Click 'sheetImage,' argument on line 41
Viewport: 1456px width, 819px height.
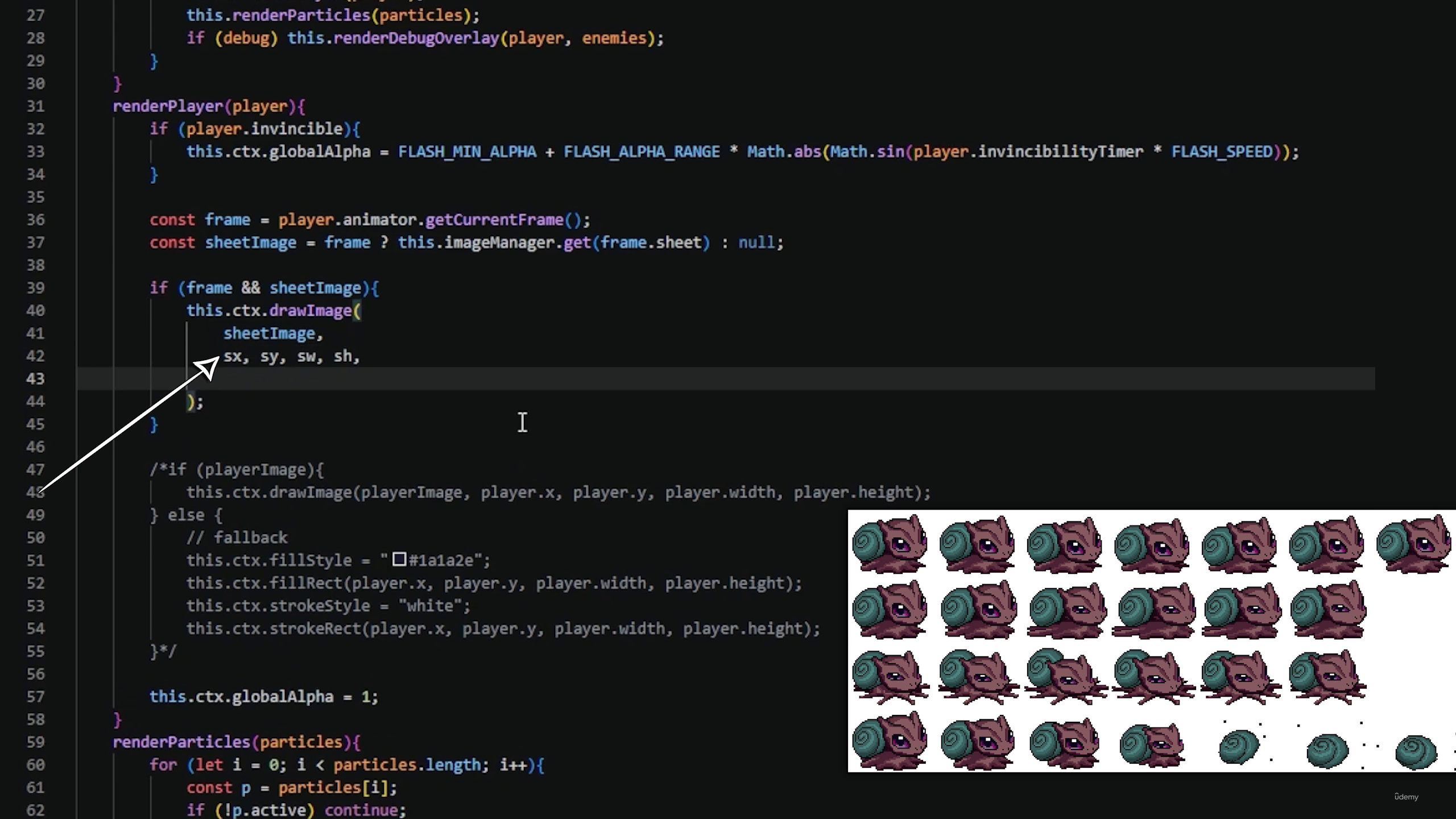273,334
